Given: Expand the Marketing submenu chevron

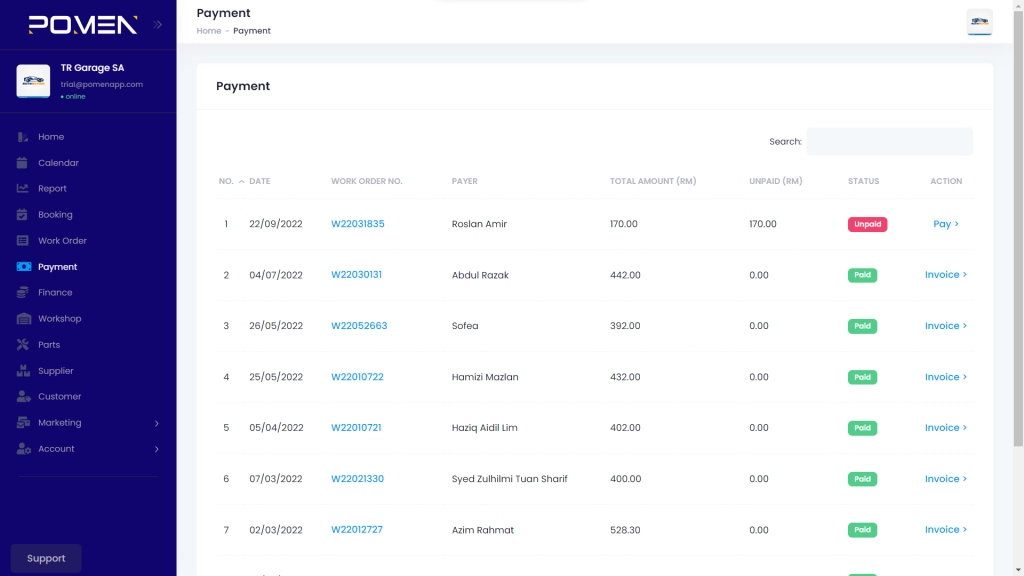Looking at the screenshot, I should pyautogui.click(x=157, y=423).
